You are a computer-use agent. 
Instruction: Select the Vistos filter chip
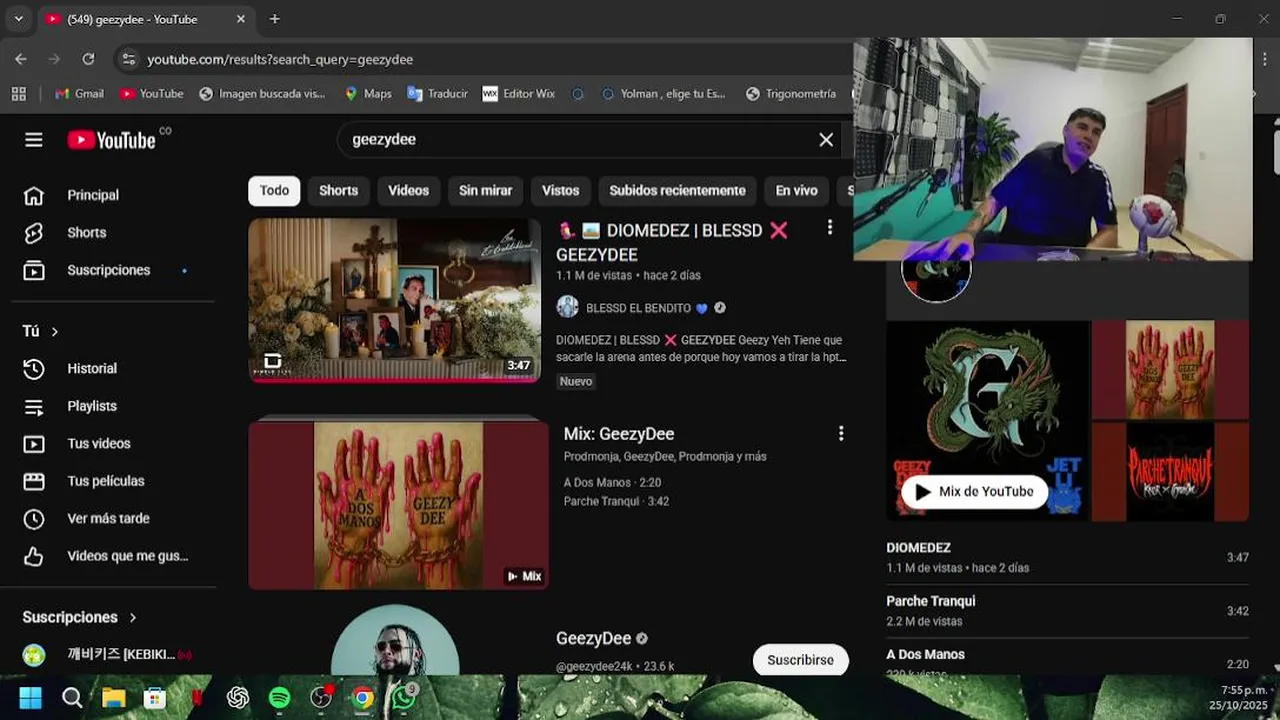pos(560,190)
